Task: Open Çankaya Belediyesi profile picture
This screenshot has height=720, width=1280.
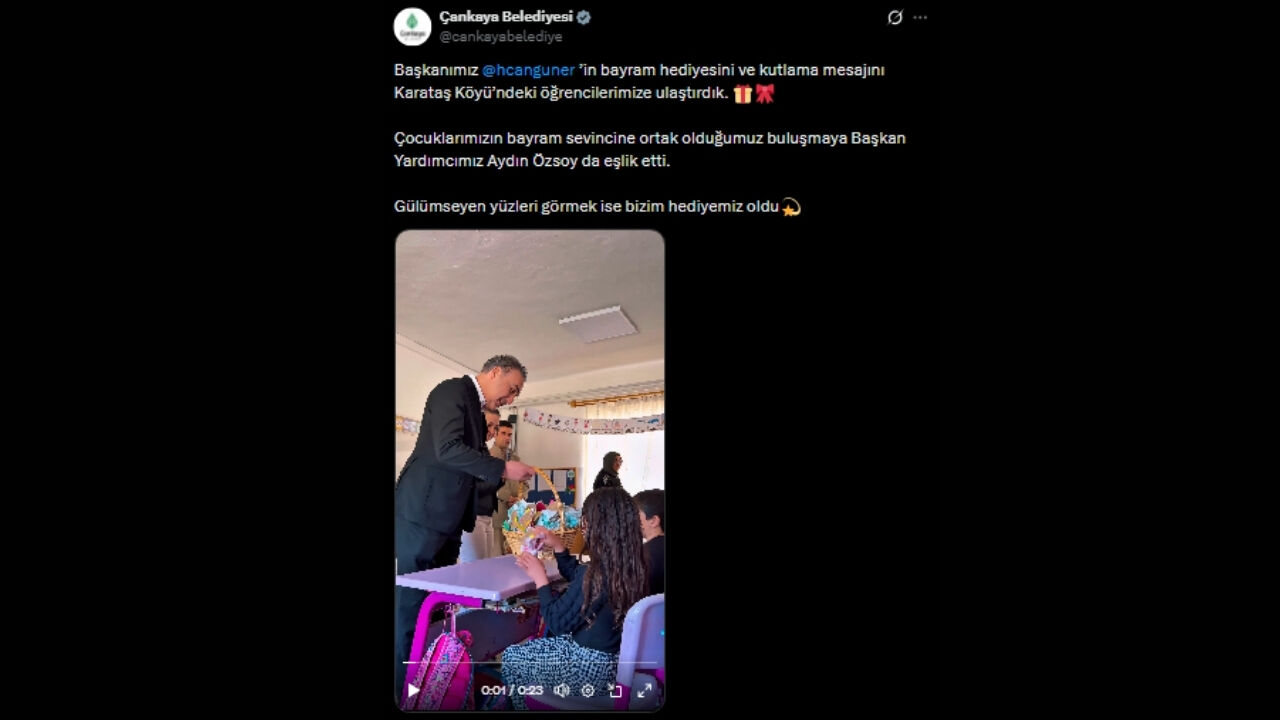Action: point(412,27)
